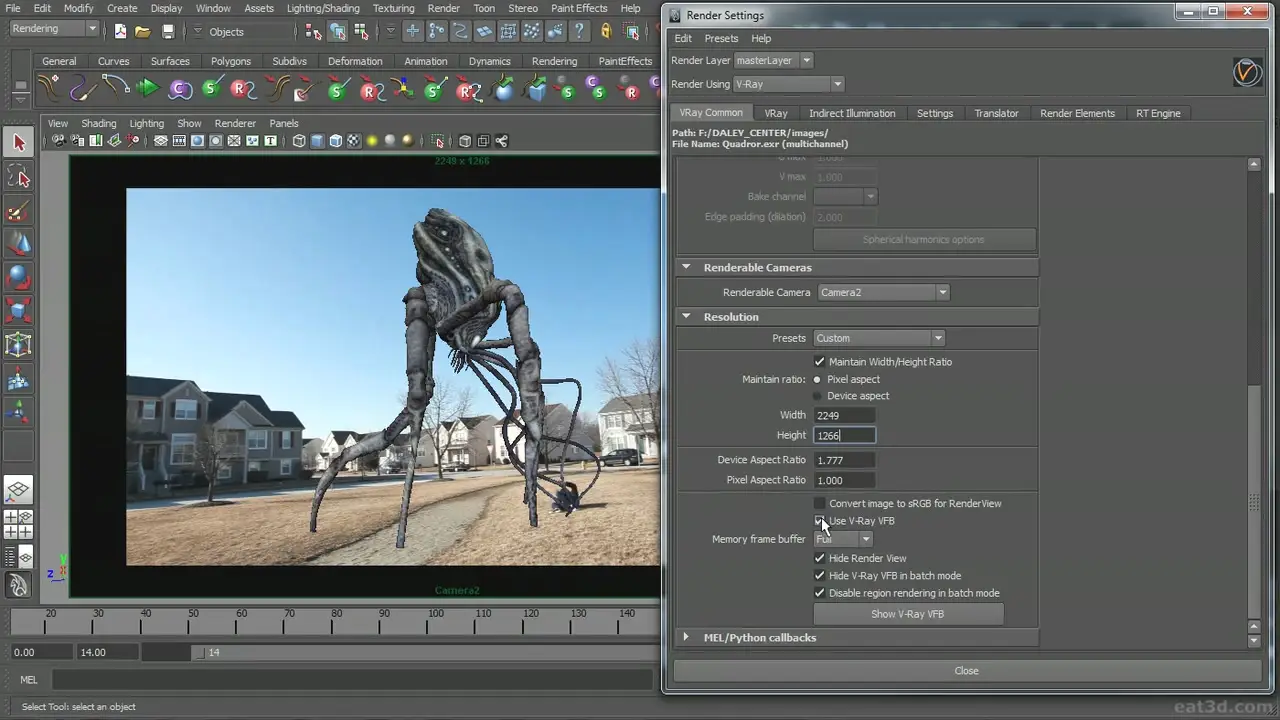
Task: Switch to four-view layout icon
Action: pyautogui.click(x=18, y=524)
